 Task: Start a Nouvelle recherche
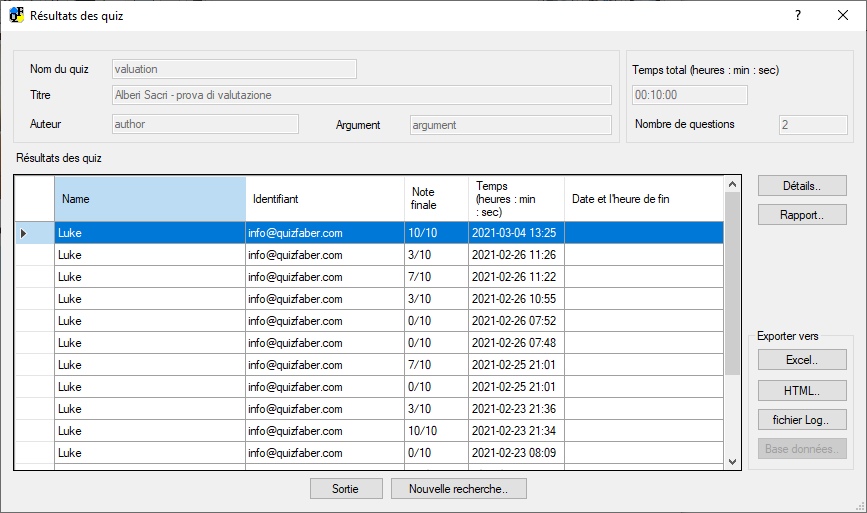459,489
